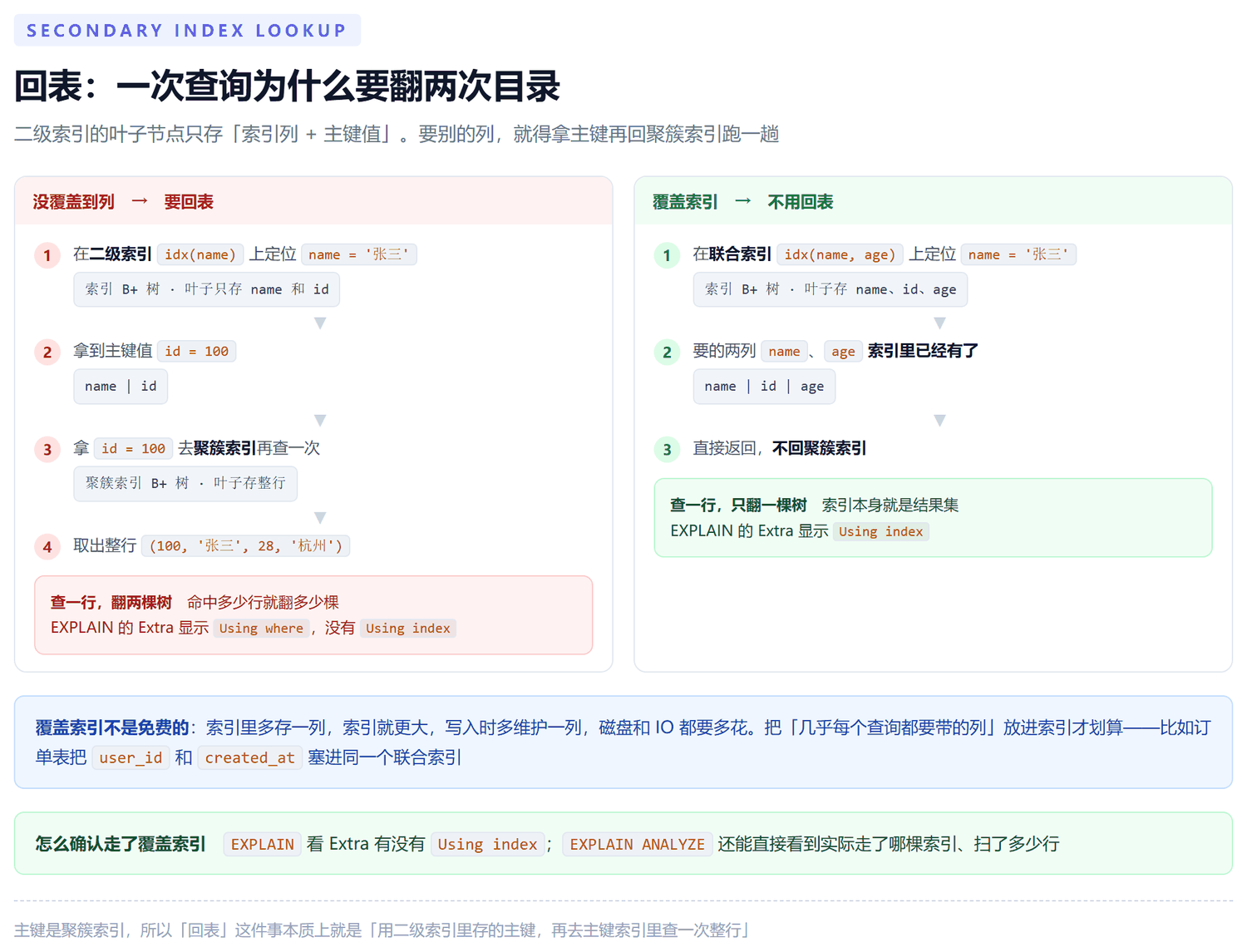
Task: Select the row tuple "(100, '张三', 28, '杭州')"
Action: pos(246,545)
